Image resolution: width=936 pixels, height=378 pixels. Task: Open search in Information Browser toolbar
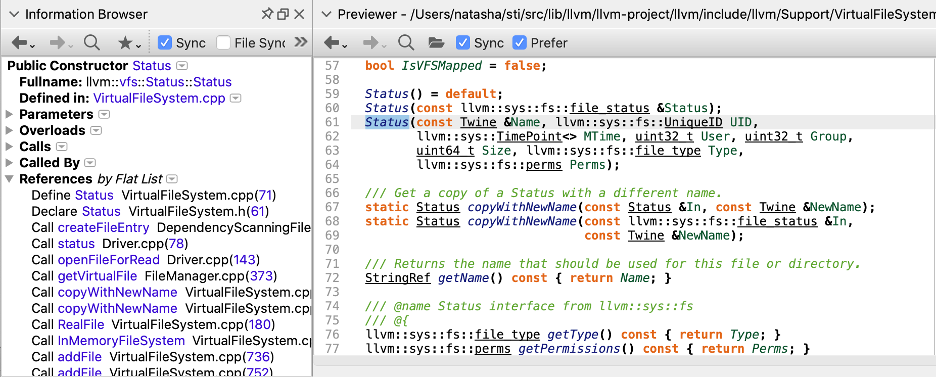tap(92, 42)
